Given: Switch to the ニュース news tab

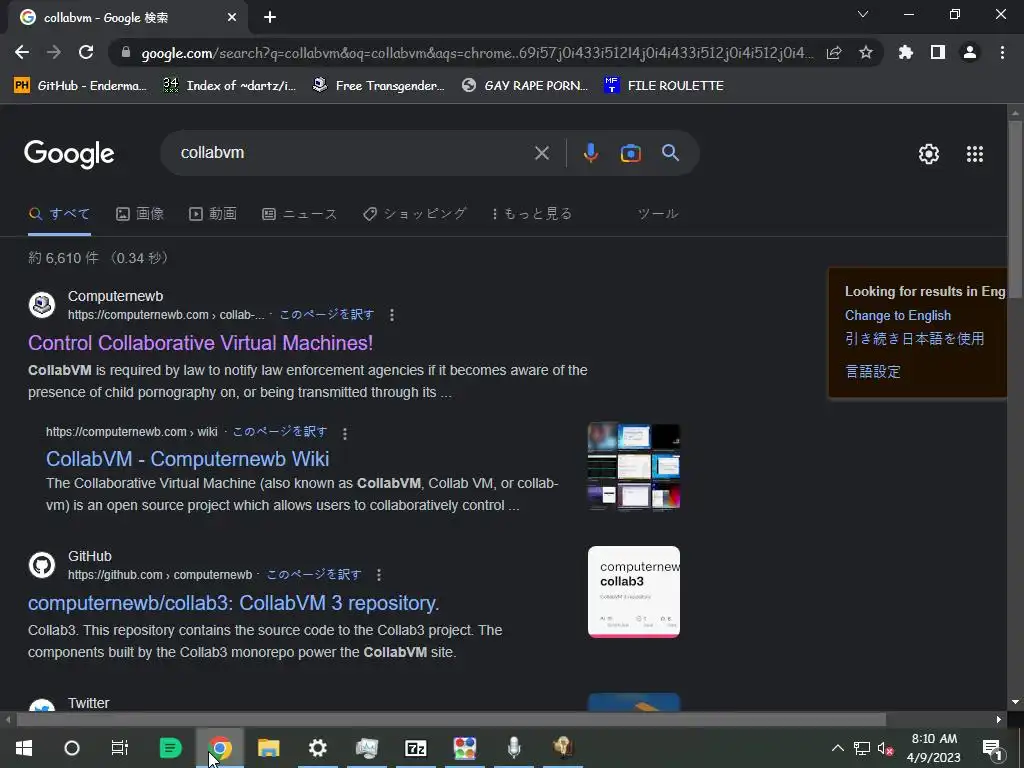Looking at the screenshot, I should point(300,214).
